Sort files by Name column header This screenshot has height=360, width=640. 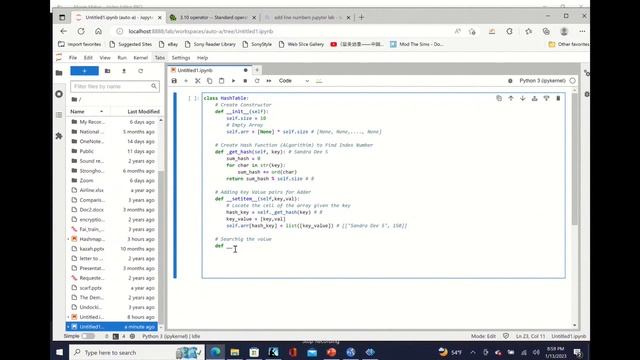click(x=87, y=111)
